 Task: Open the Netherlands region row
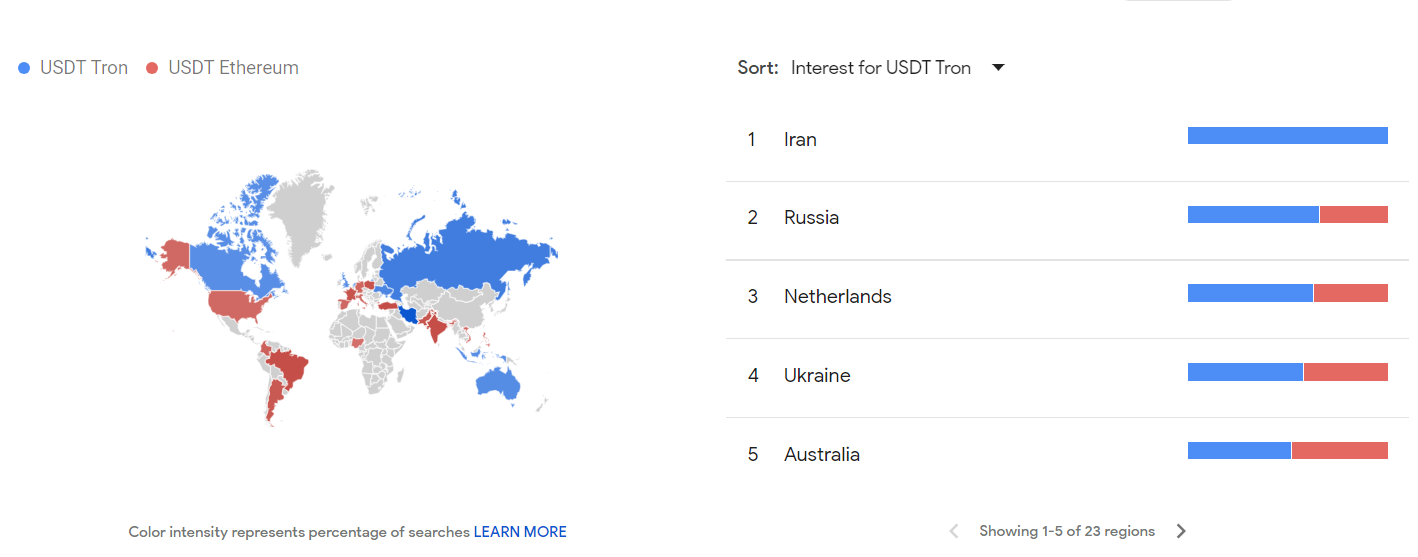point(1067,296)
